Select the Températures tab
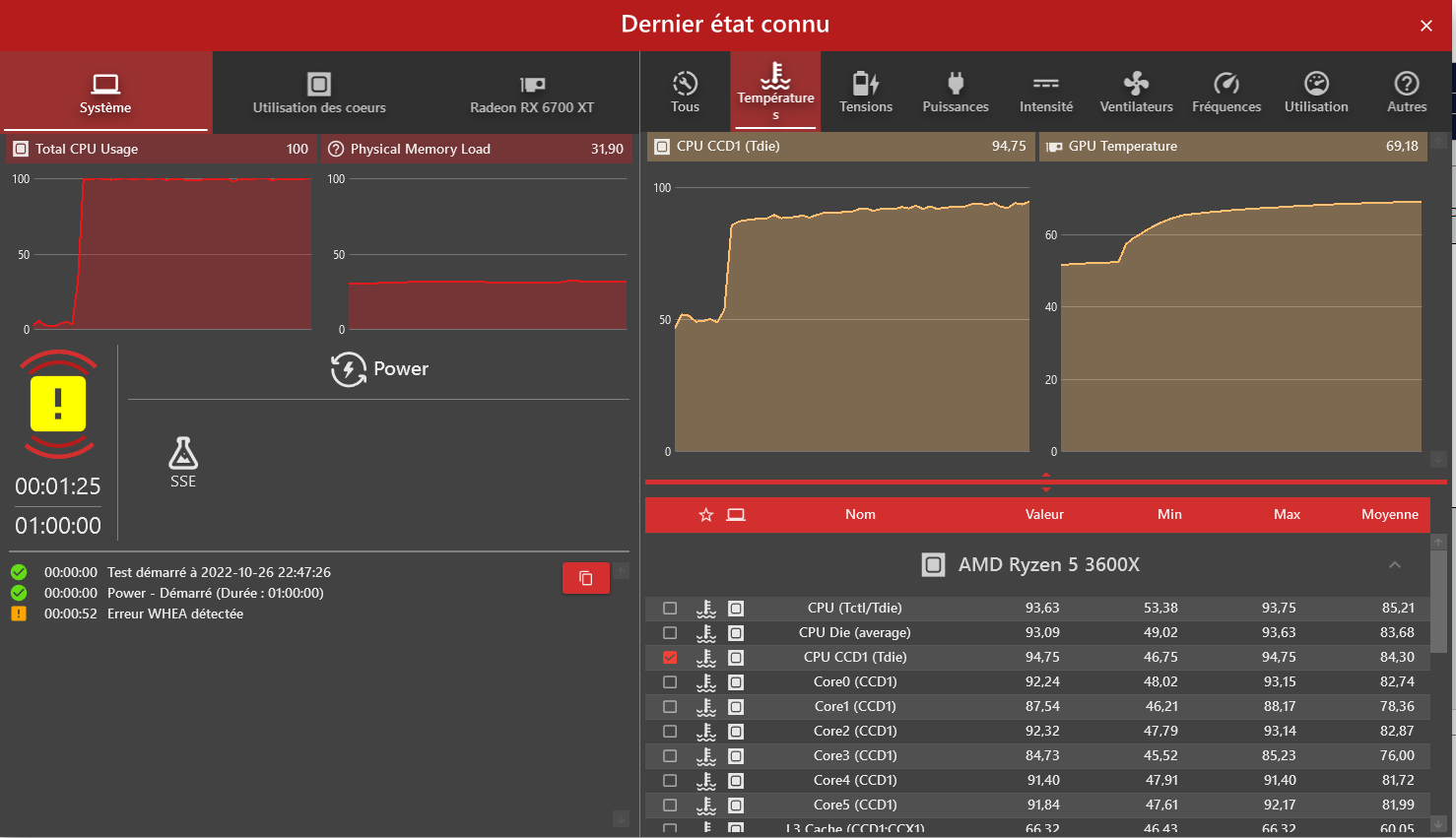 (x=775, y=92)
